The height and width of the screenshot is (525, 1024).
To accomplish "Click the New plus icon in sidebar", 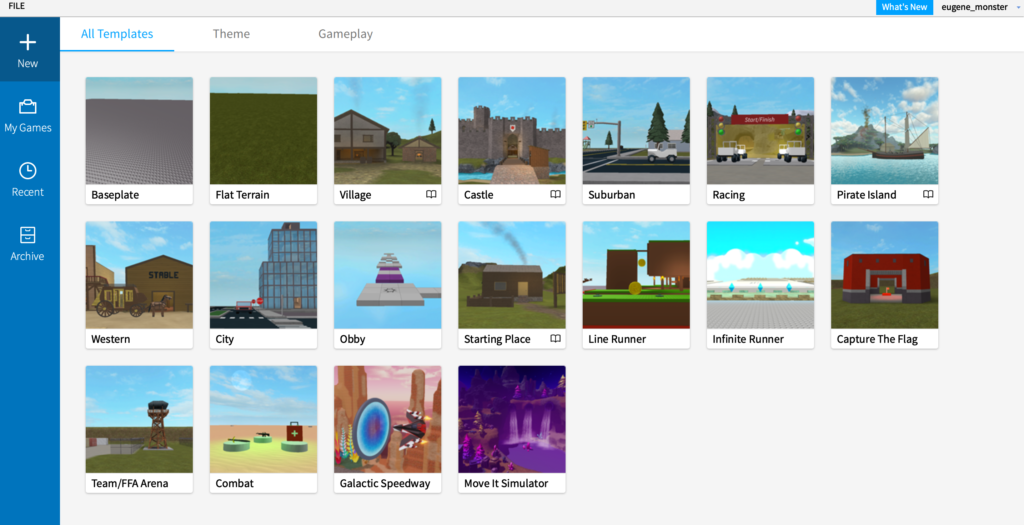I will (27, 42).
